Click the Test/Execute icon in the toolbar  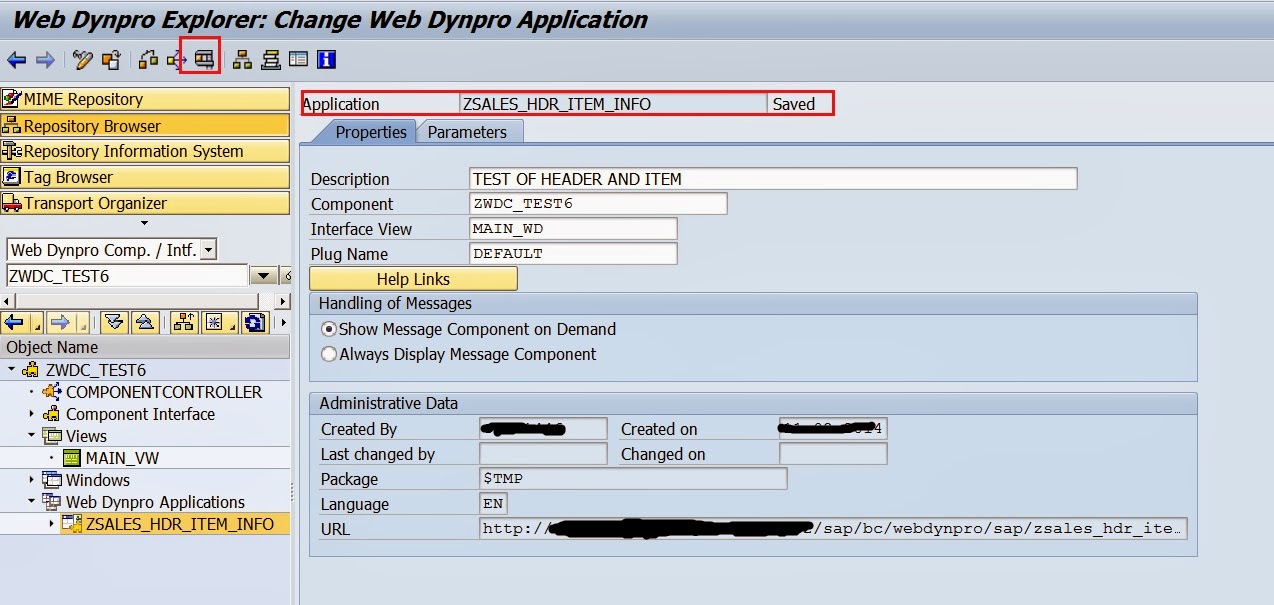(x=204, y=60)
